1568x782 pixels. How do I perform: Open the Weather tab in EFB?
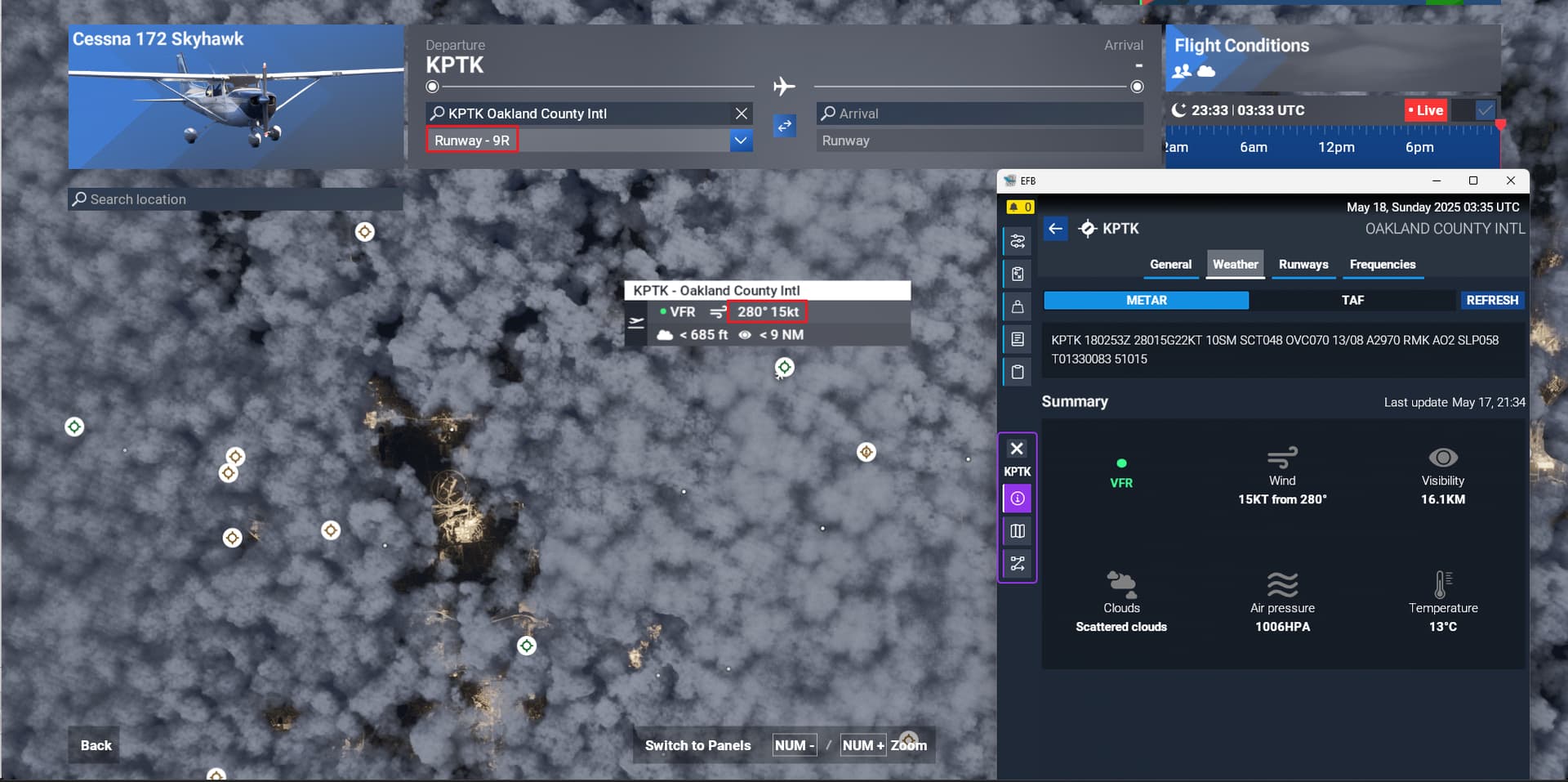coord(1235,265)
